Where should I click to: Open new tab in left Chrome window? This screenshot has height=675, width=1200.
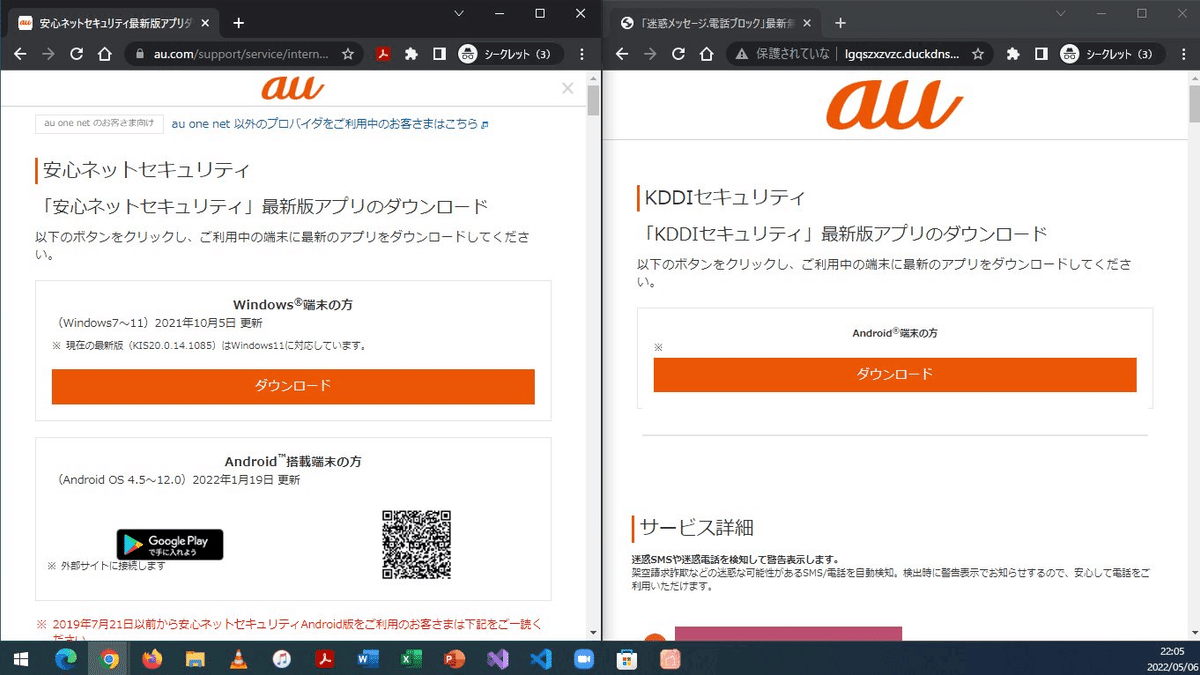coord(238,23)
